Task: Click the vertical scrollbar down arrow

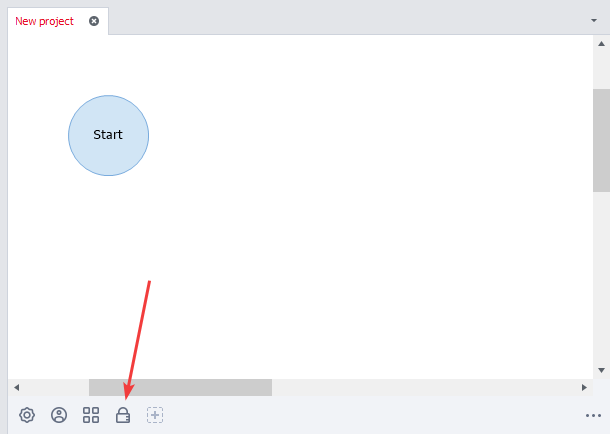Action: click(601, 370)
